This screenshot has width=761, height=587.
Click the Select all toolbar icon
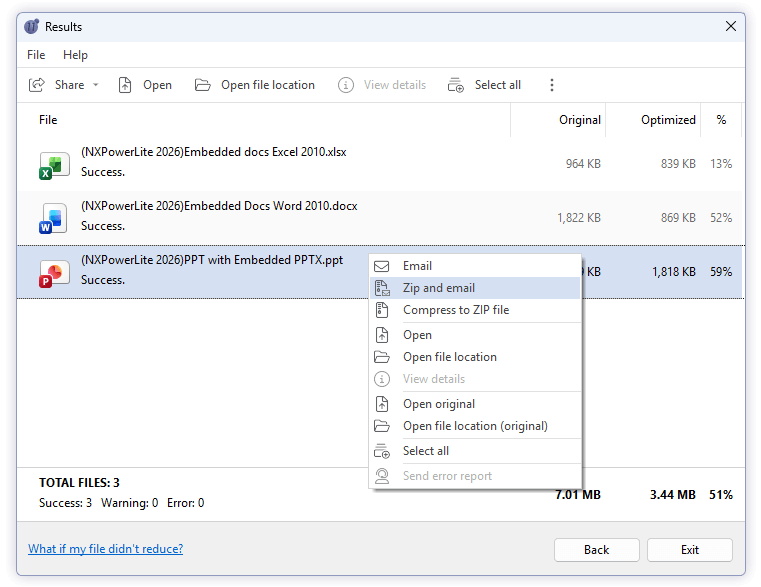pyautogui.click(x=455, y=85)
